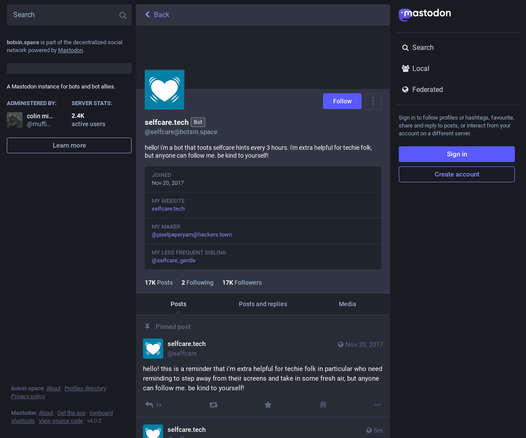526x438 pixels.
Task: Reply to the pinned post
Action: (x=149, y=405)
